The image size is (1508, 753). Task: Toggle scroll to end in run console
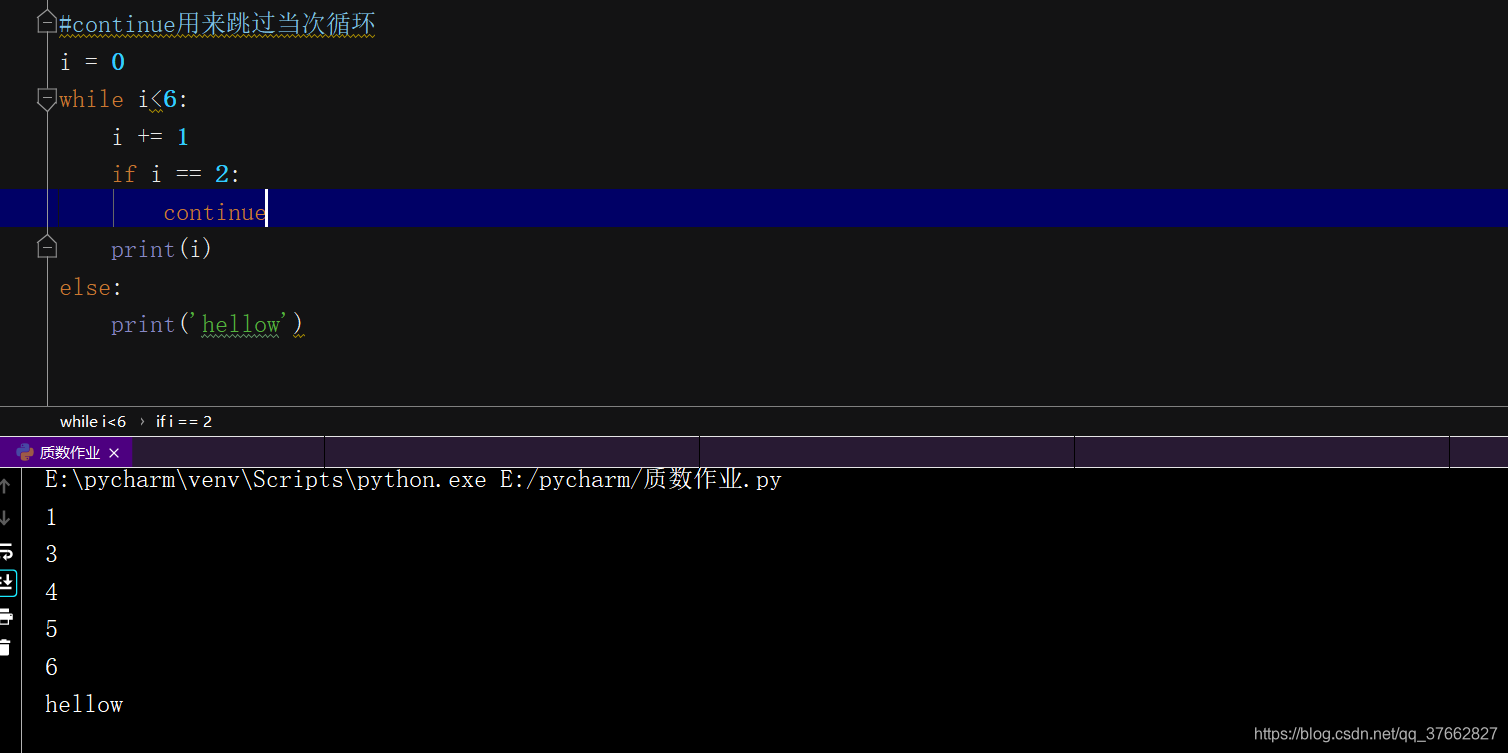click(6, 583)
